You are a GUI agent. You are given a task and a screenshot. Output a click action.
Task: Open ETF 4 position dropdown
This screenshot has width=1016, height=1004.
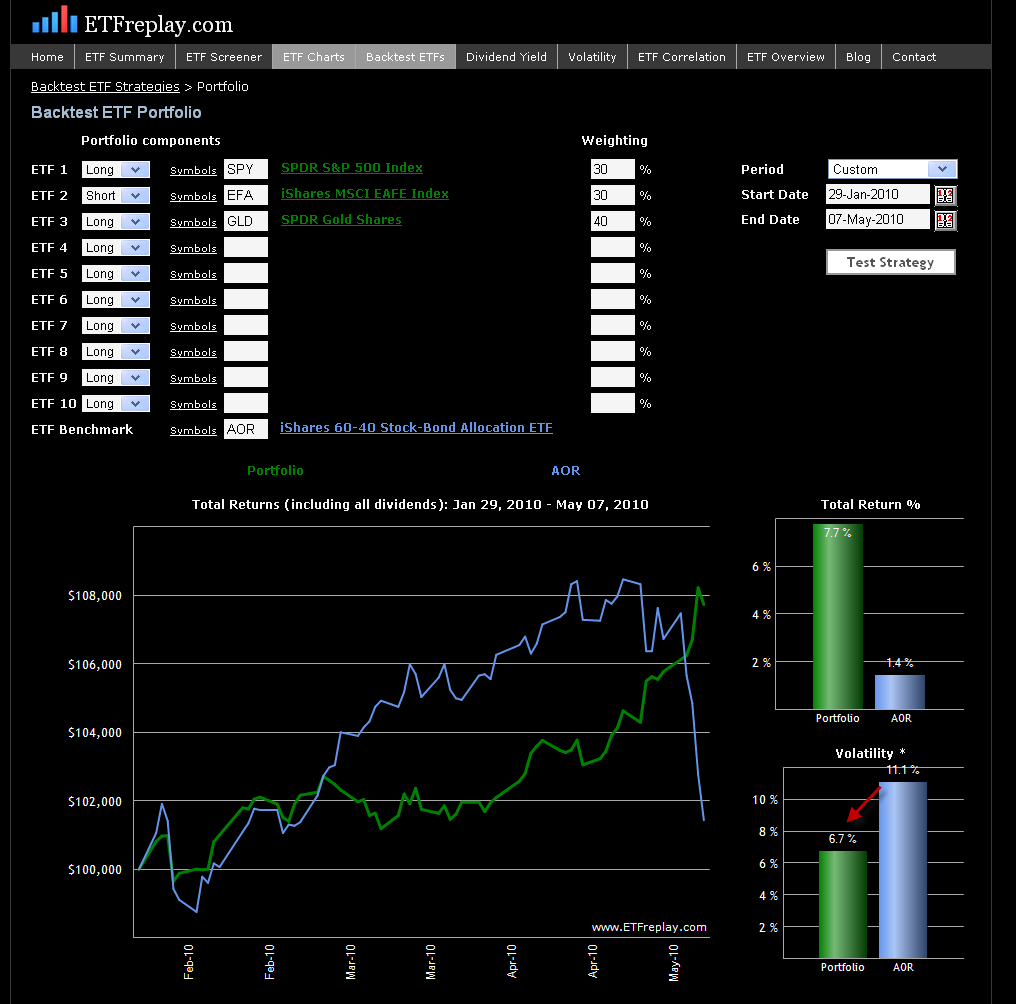coord(116,248)
